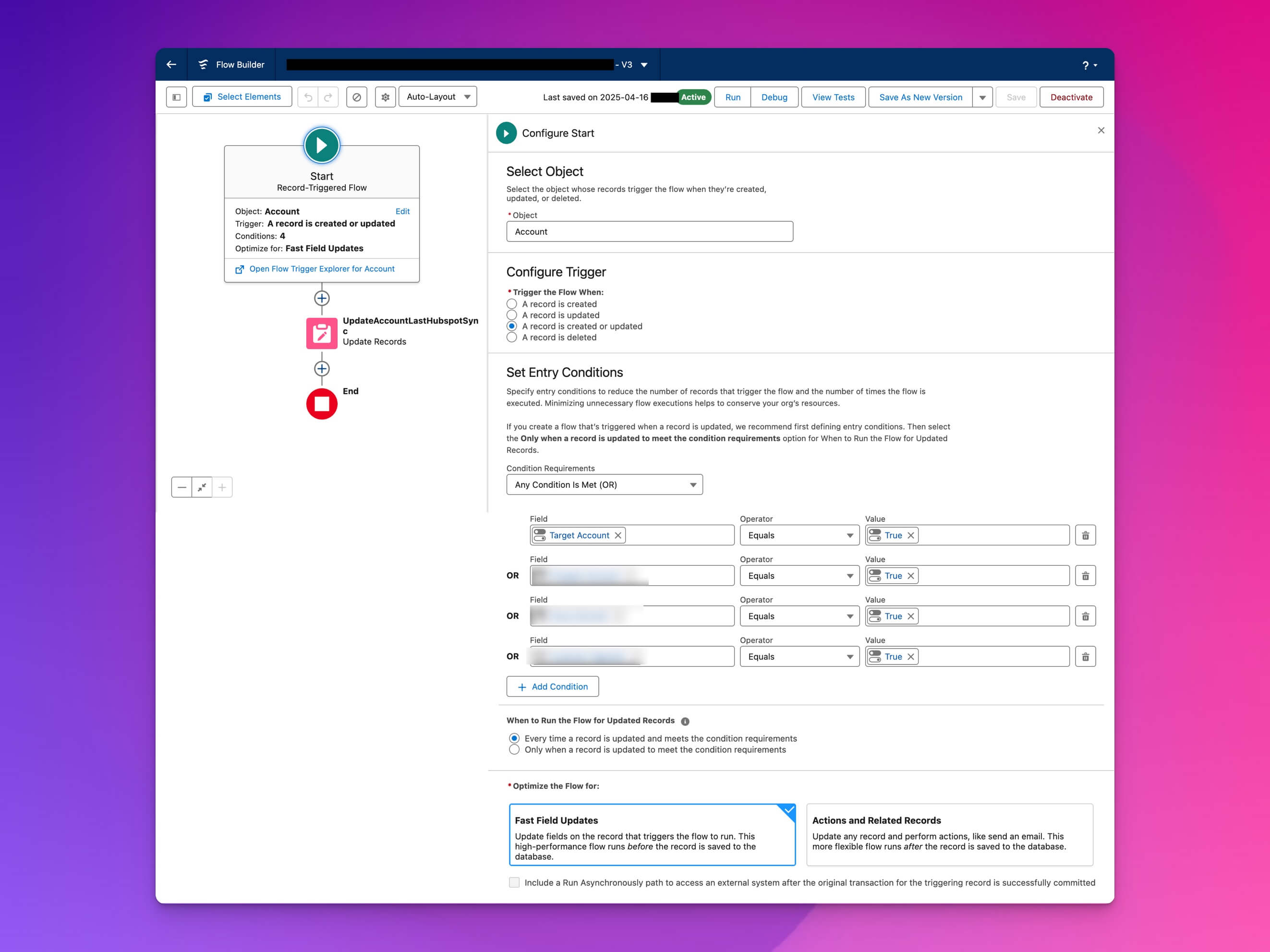Open Operator dropdown in fourth condition row

click(x=799, y=656)
